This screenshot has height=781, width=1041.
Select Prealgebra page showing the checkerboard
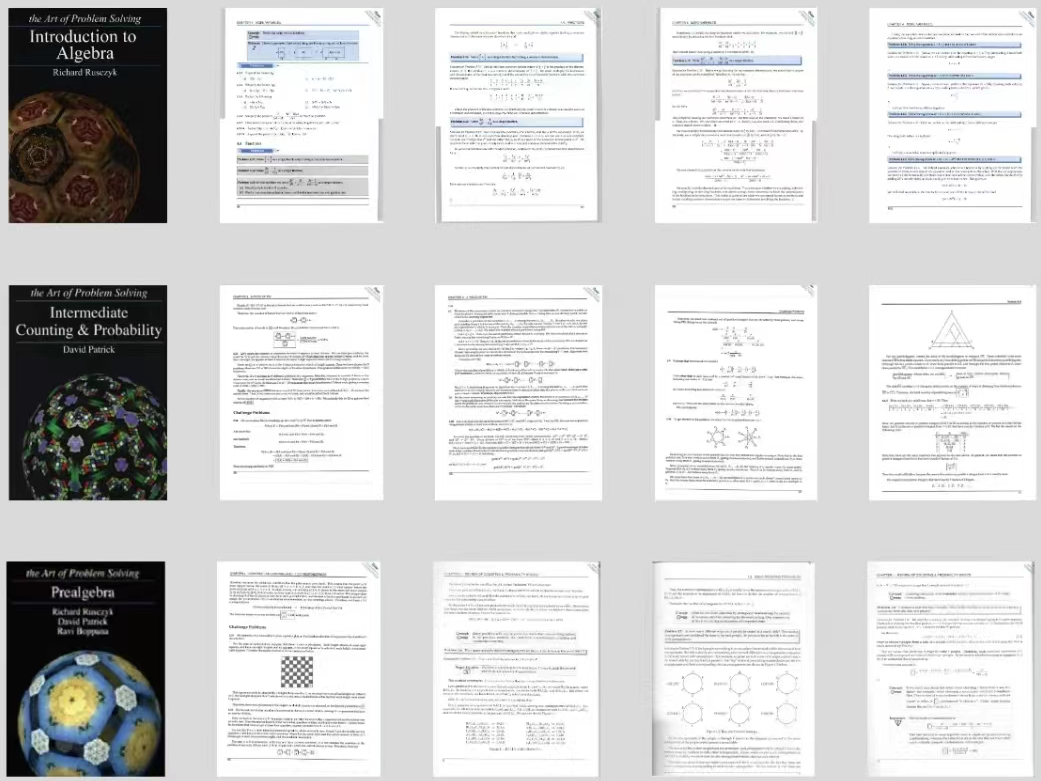pos(299,669)
